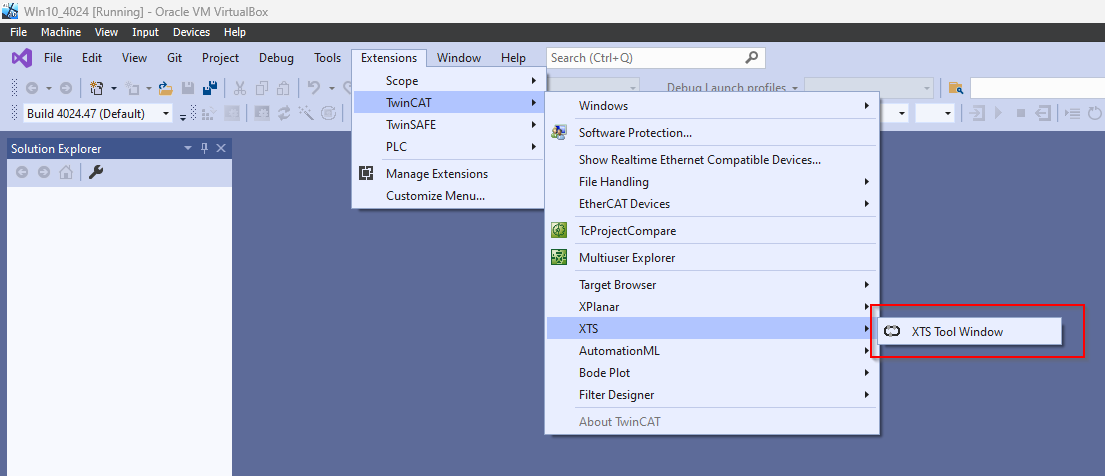Click the Solution Explorer wrench Properties icon
Image resolution: width=1105 pixels, height=476 pixels.
click(96, 172)
